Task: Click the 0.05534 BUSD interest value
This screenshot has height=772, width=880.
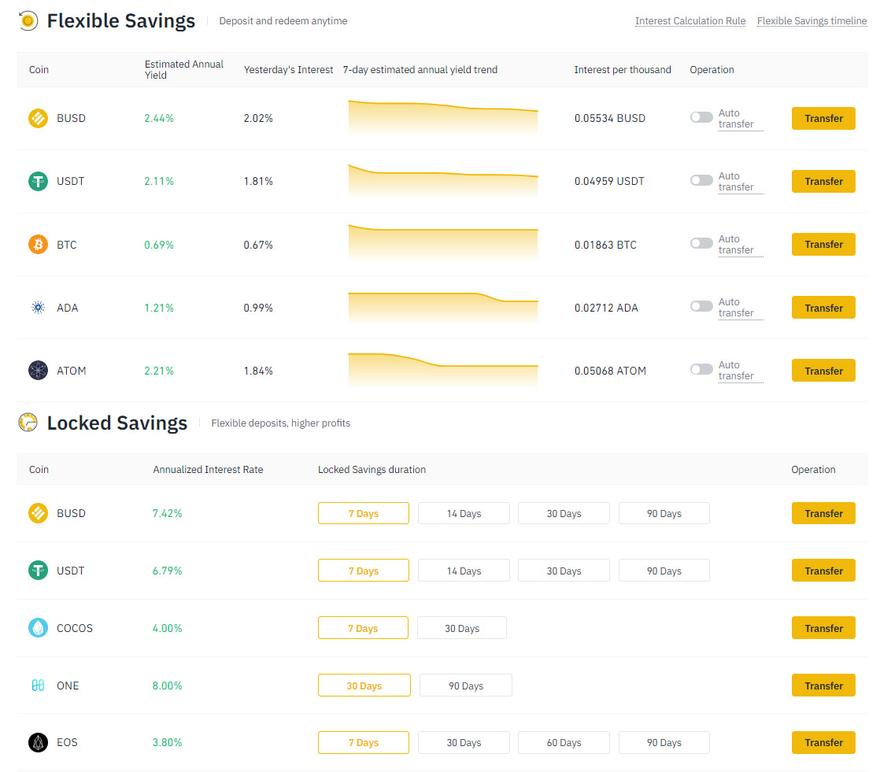Action: [609, 118]
